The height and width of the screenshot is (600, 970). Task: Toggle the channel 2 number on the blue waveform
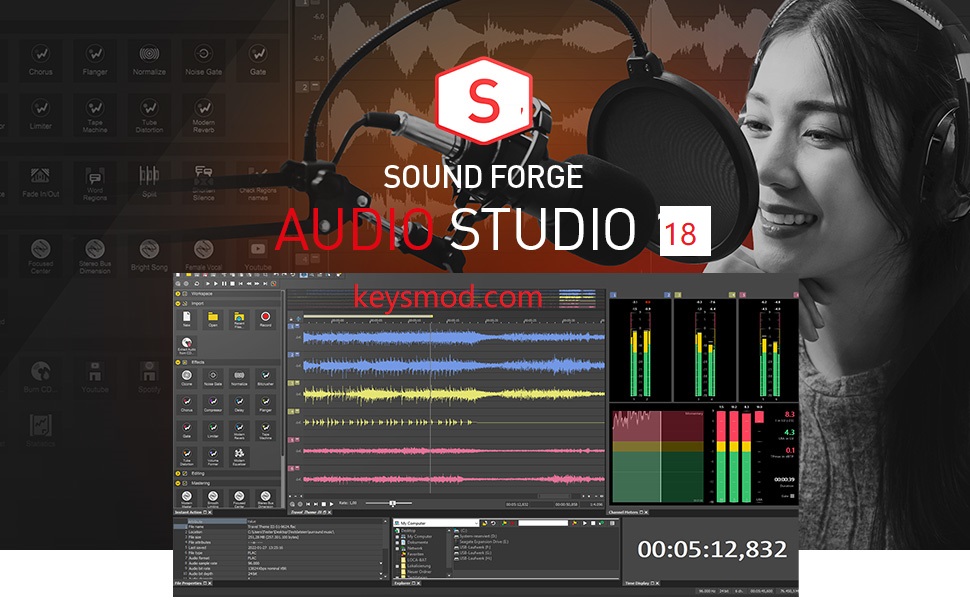pos(291,354)
